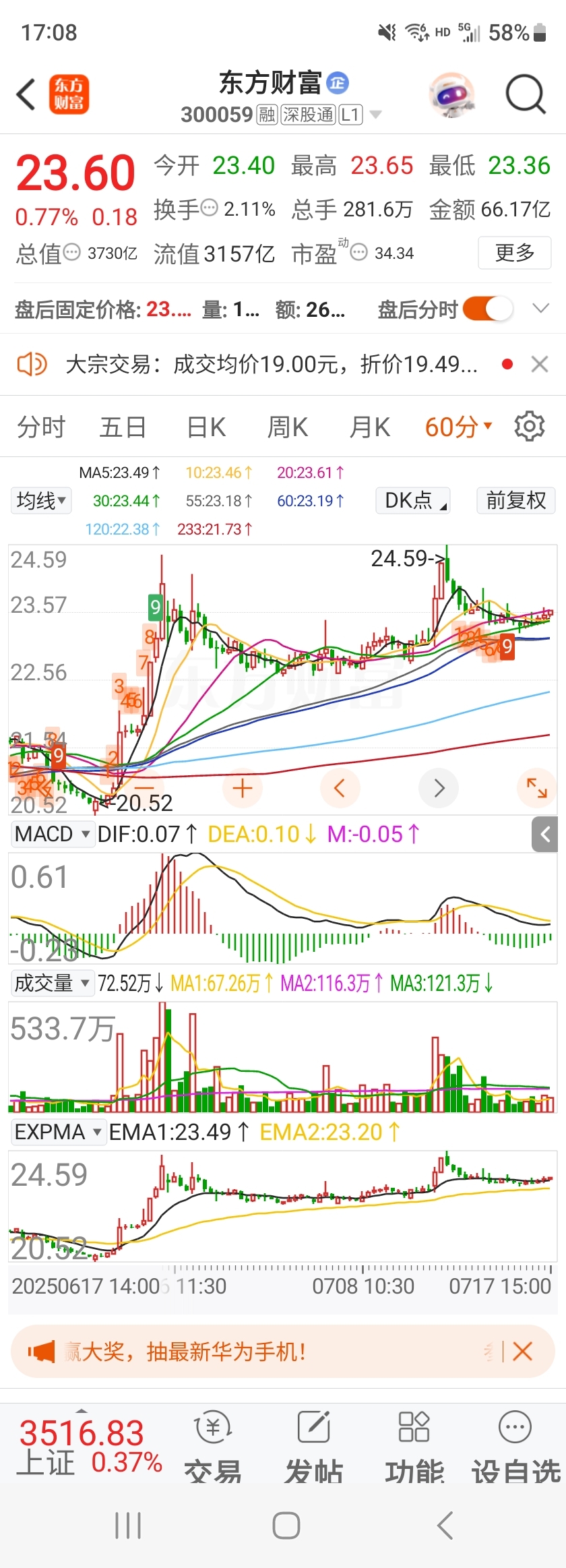Expand the after-hours price row chevron
Screen dimensions: 566x1568
[540, 309]
